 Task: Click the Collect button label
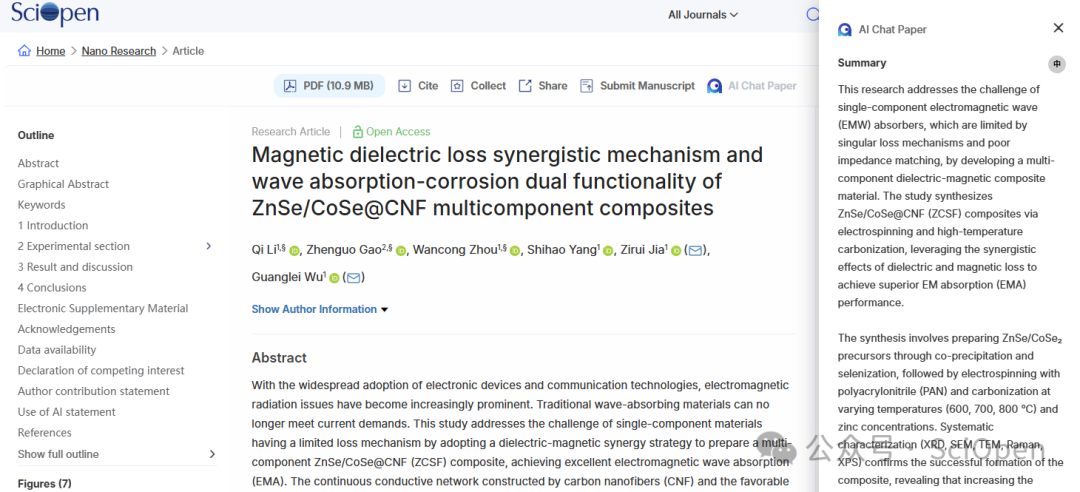pyautogui.click(x=488, y=85)
